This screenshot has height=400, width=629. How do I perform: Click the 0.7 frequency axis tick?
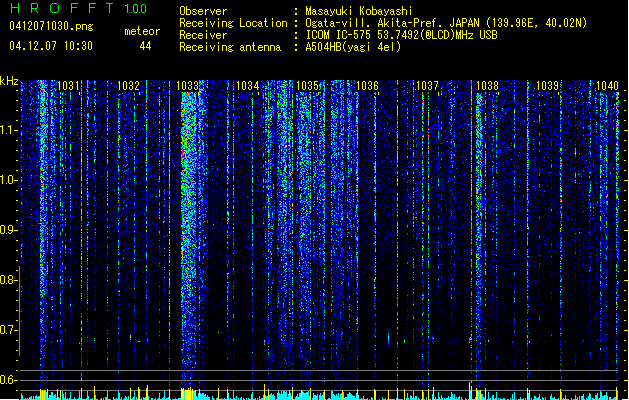(x=9, y=330)
